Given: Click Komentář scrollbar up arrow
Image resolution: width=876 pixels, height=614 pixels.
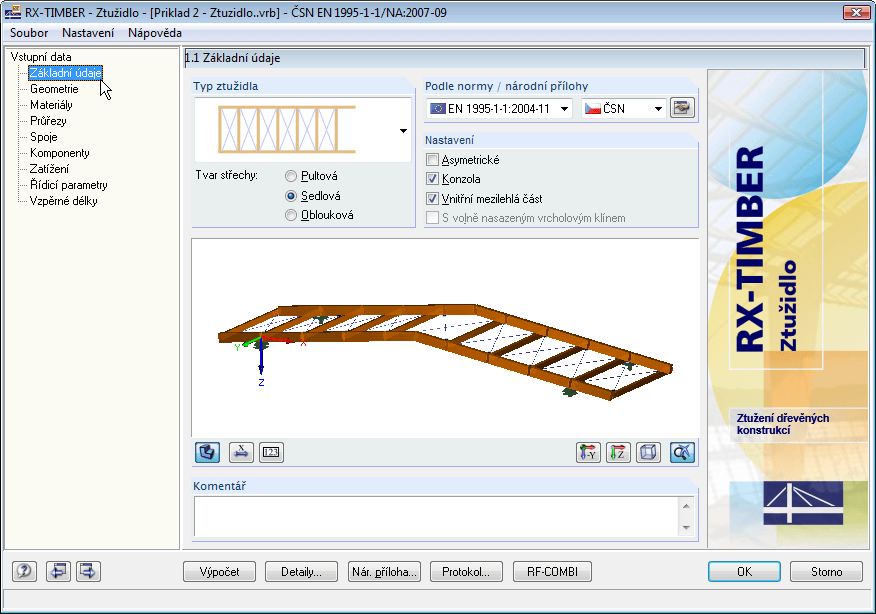Looking at the screenshot, I should click(686, 506).
